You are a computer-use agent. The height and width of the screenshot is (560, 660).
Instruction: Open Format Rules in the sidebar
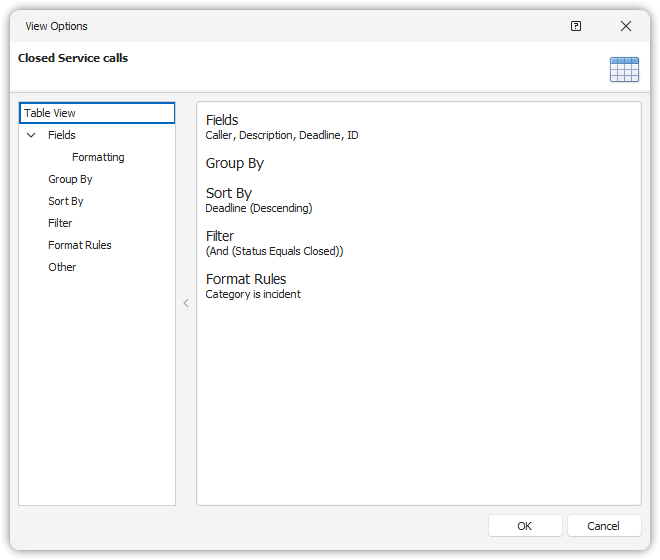[80, 245]
